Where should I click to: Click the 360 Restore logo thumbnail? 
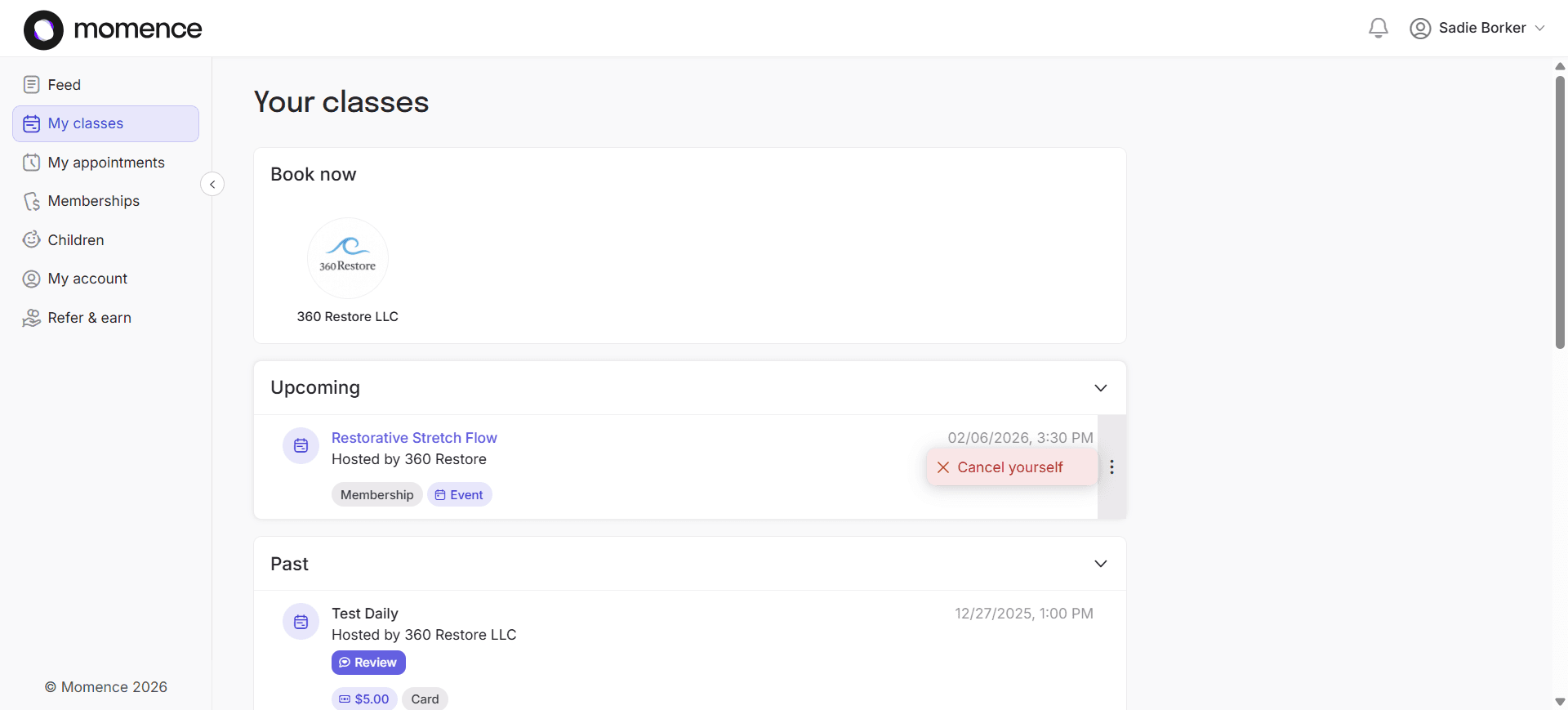coord(348,258)
